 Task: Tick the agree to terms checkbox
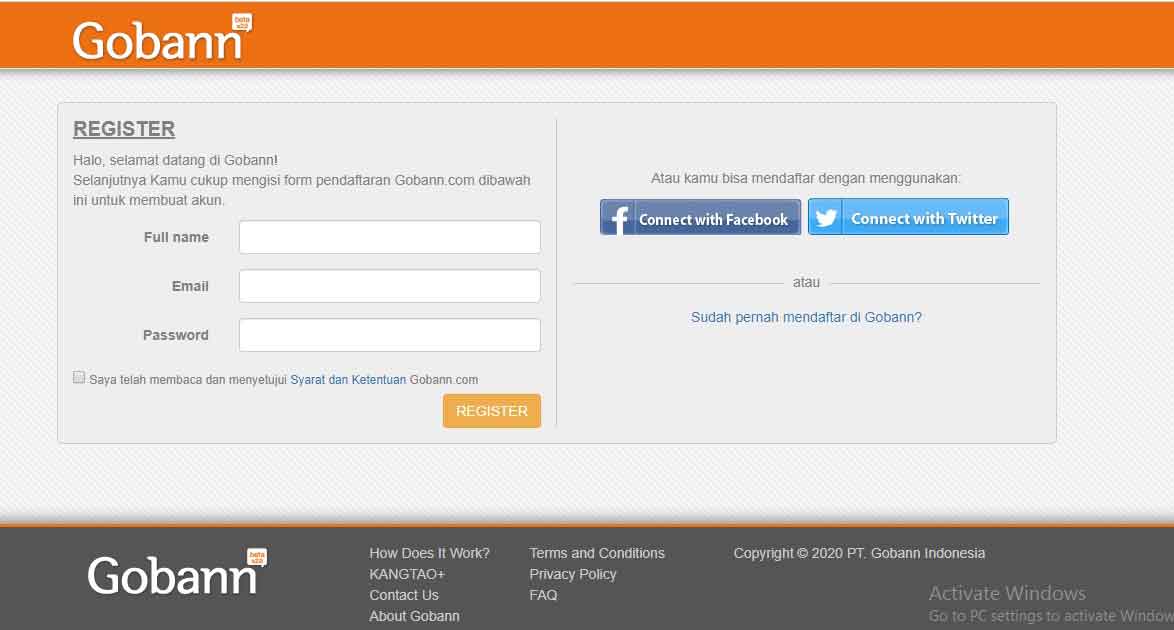(79, 378)
